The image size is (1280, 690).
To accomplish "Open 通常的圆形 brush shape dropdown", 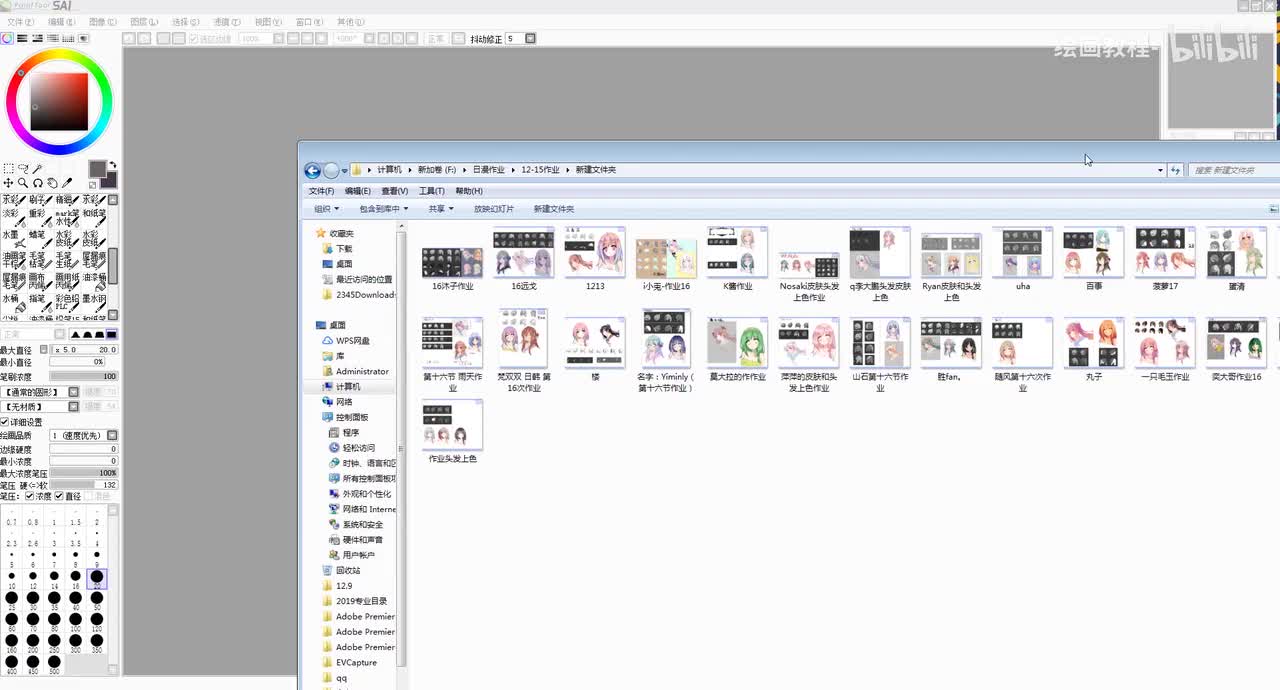I will pyautogui.click(x=73, y=391).
